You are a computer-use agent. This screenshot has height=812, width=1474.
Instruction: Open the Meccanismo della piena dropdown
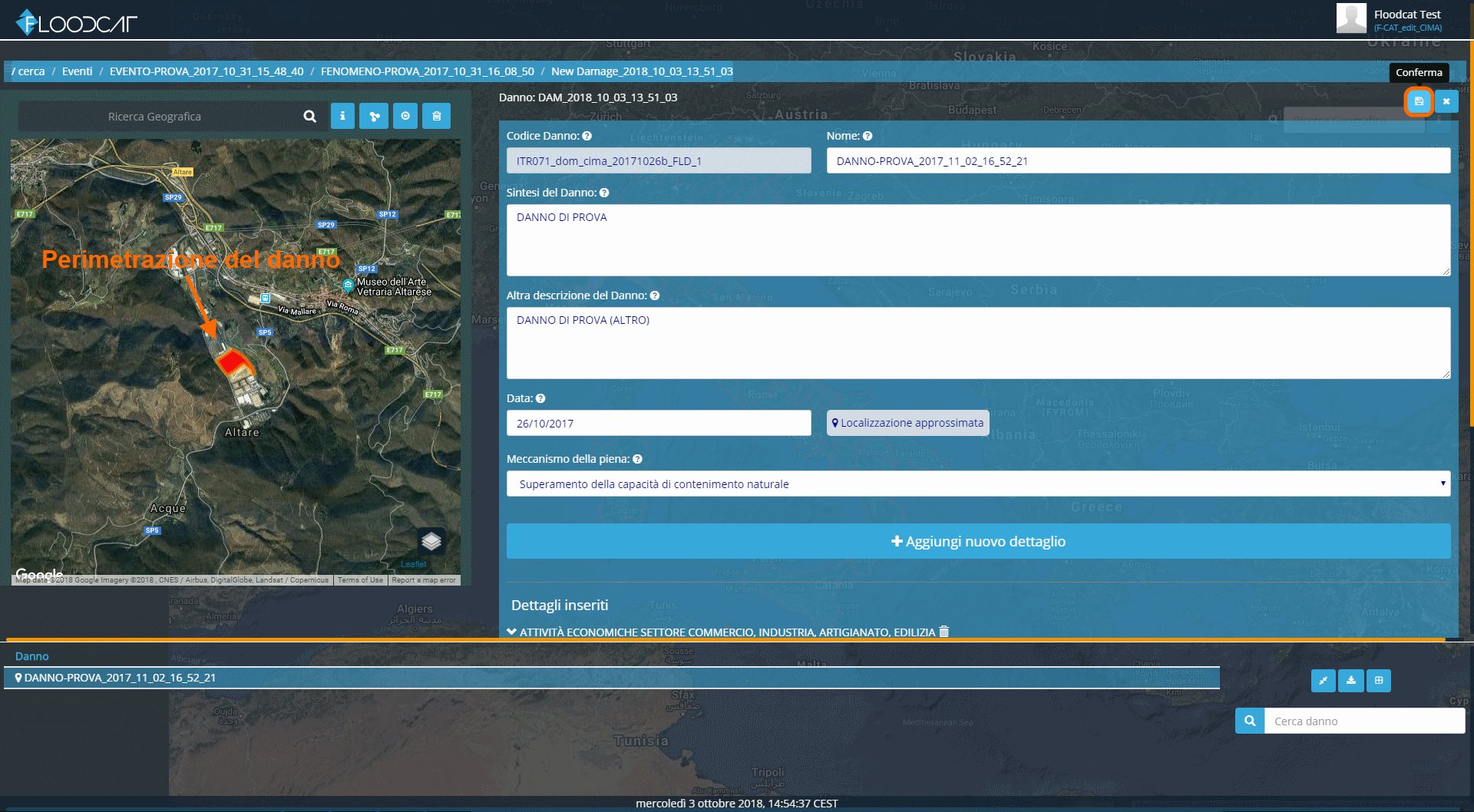tap(978, 484)
